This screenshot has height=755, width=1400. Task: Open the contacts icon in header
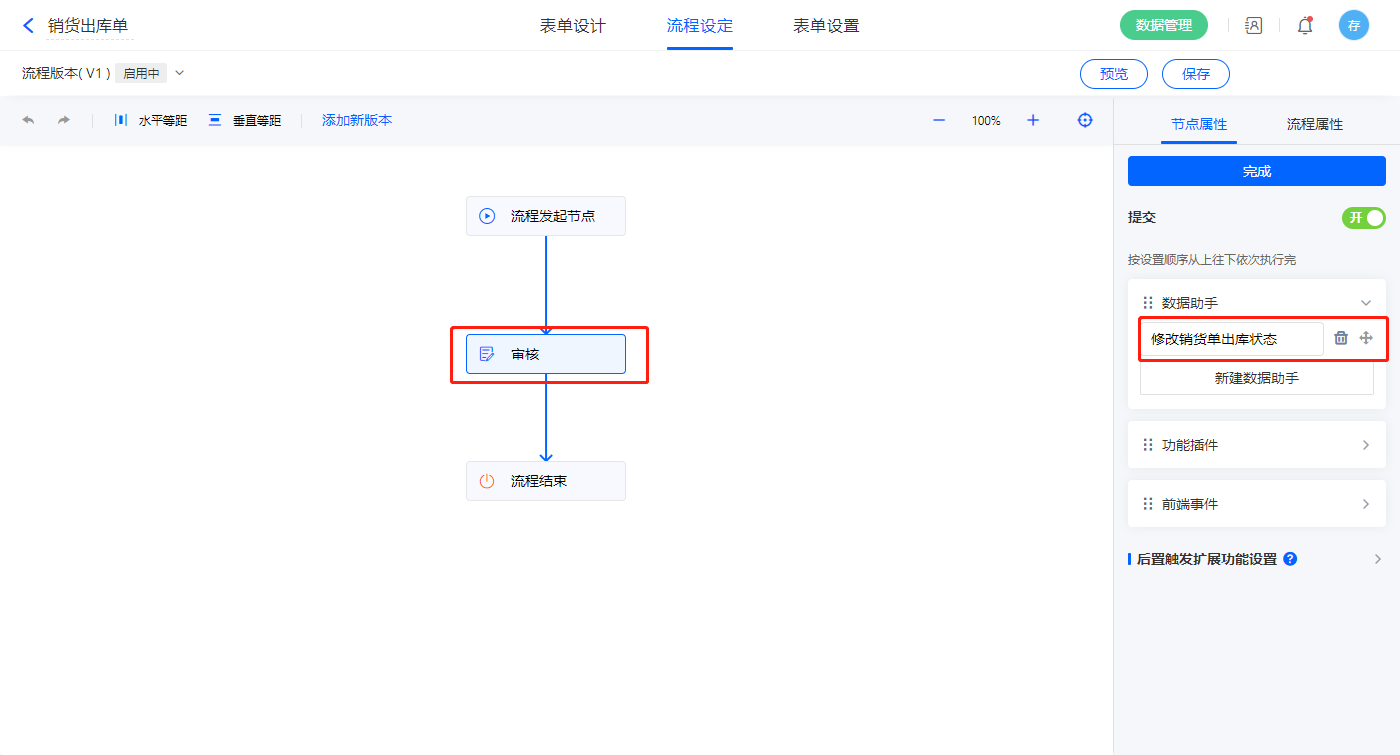coord(1254,26)
